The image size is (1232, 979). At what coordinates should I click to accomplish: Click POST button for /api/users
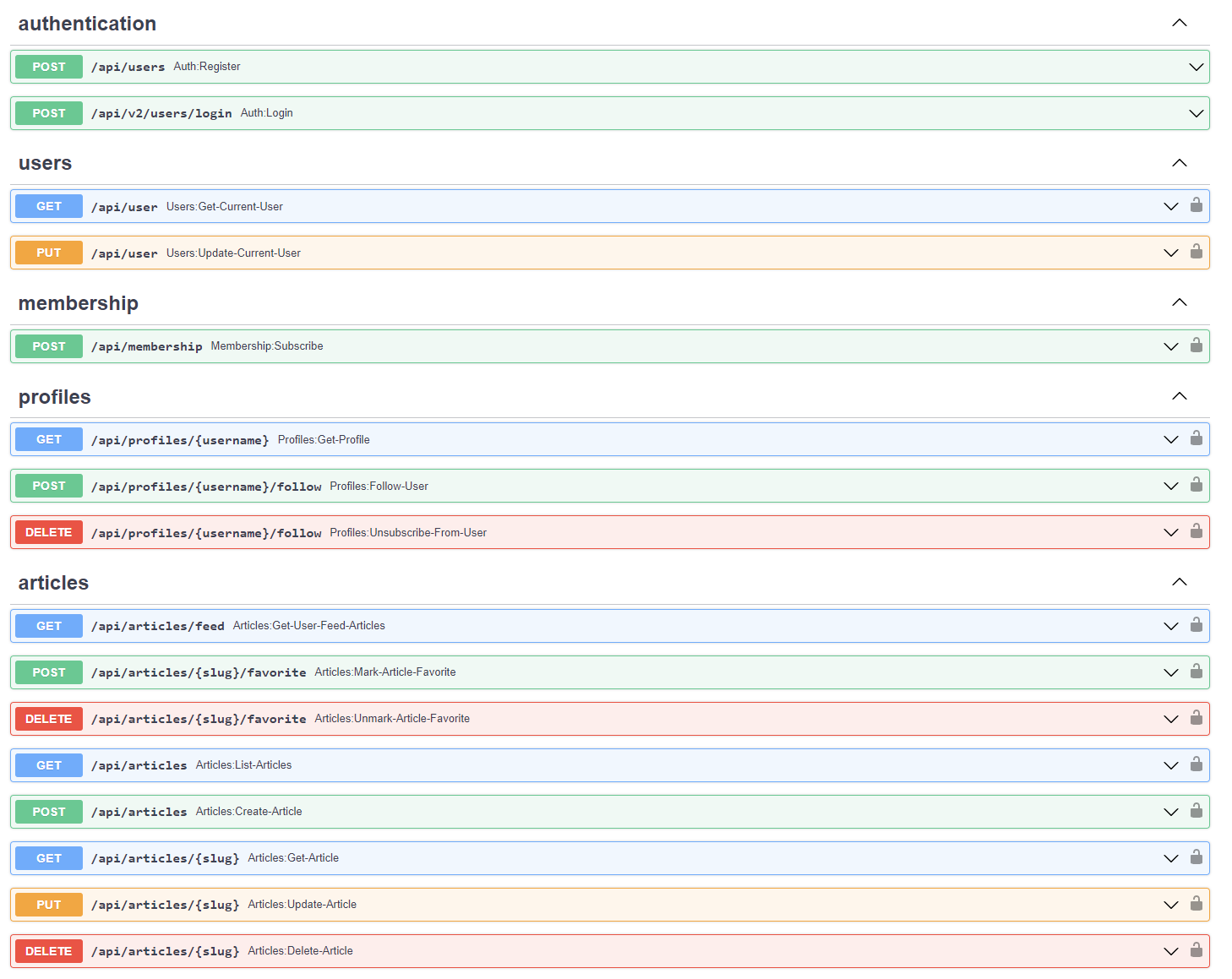point(49,67)
